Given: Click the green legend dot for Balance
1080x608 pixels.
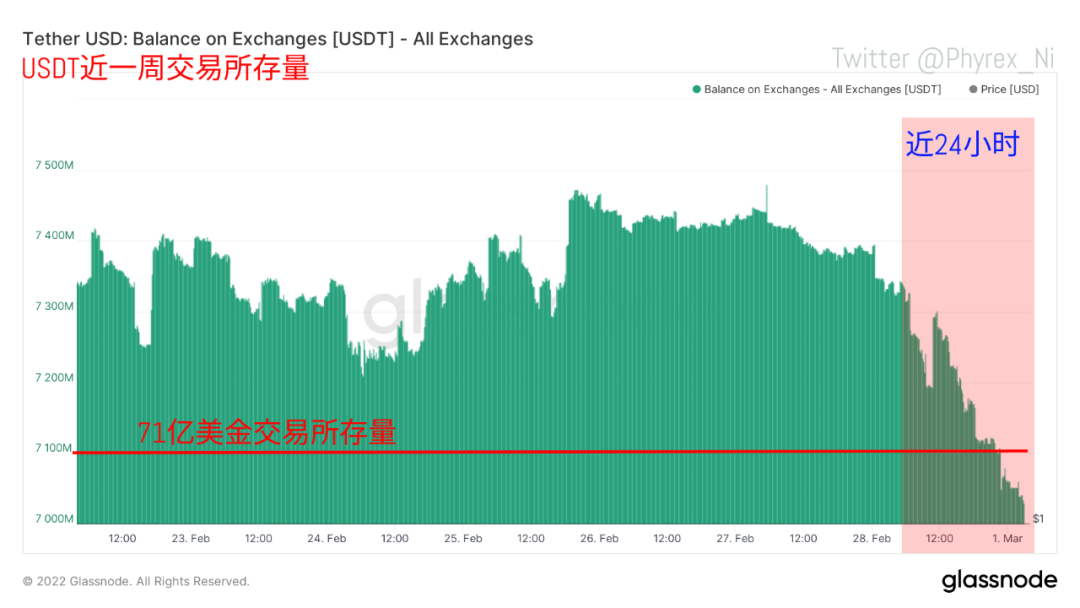Looking at the screenshot, I should point(696,90).
